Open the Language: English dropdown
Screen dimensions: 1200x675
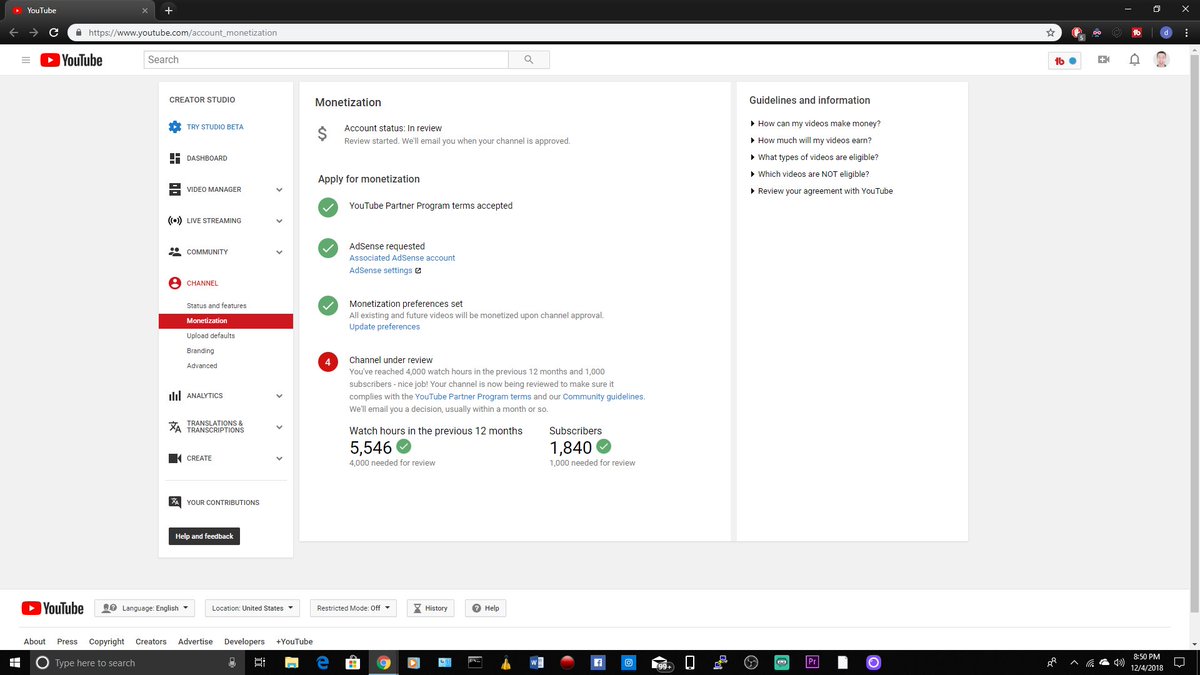(x=146, y=608)
